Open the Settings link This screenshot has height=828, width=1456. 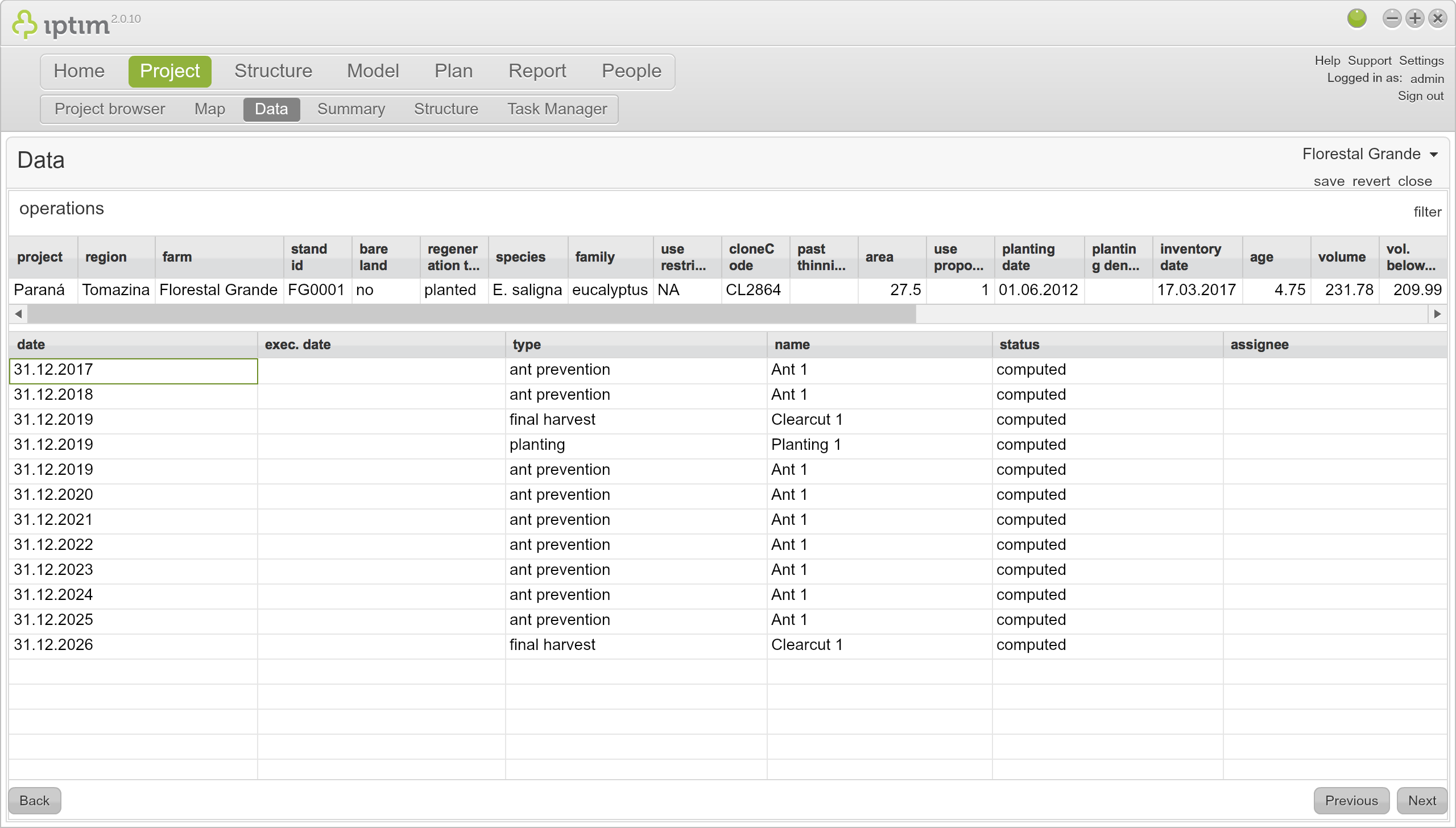click(1421, 60)
